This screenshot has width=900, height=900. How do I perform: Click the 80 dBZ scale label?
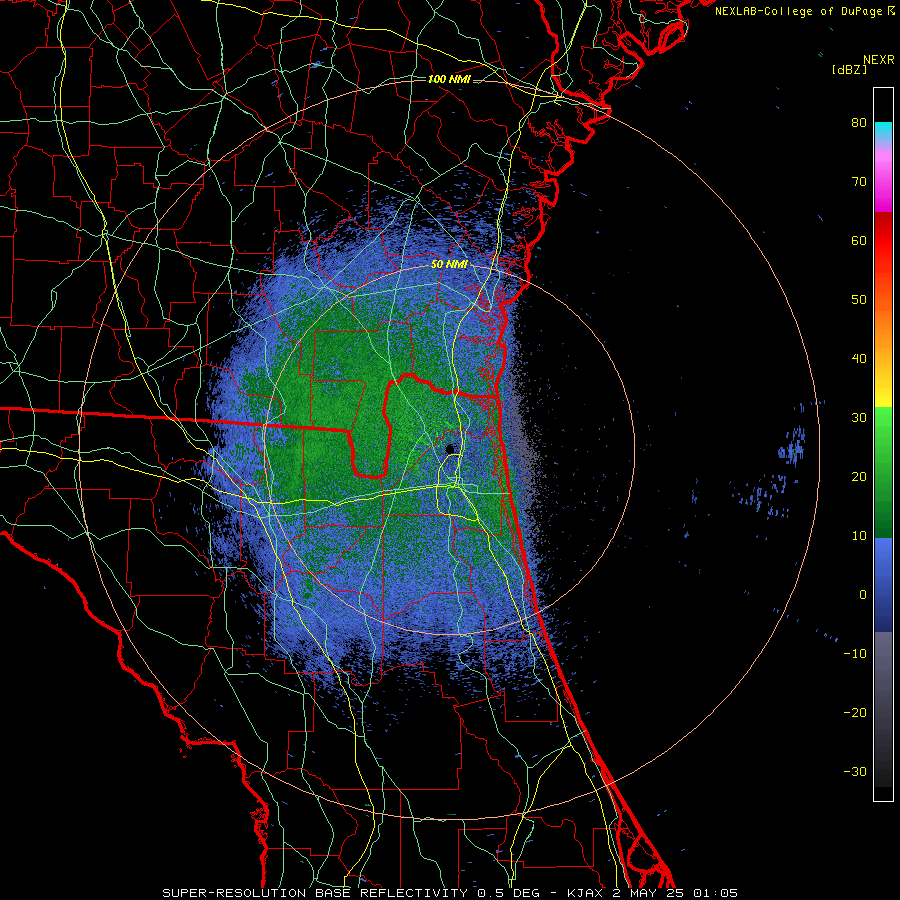tap(859, 123)
